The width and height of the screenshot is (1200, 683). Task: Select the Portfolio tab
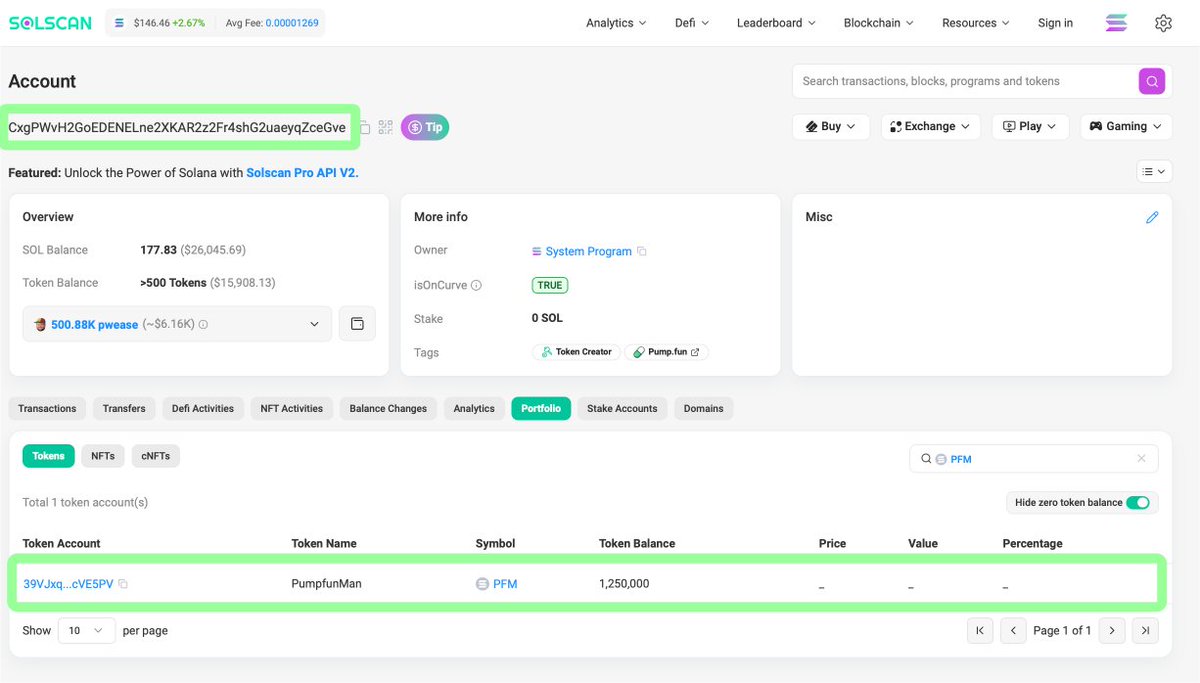click(541, 408)
